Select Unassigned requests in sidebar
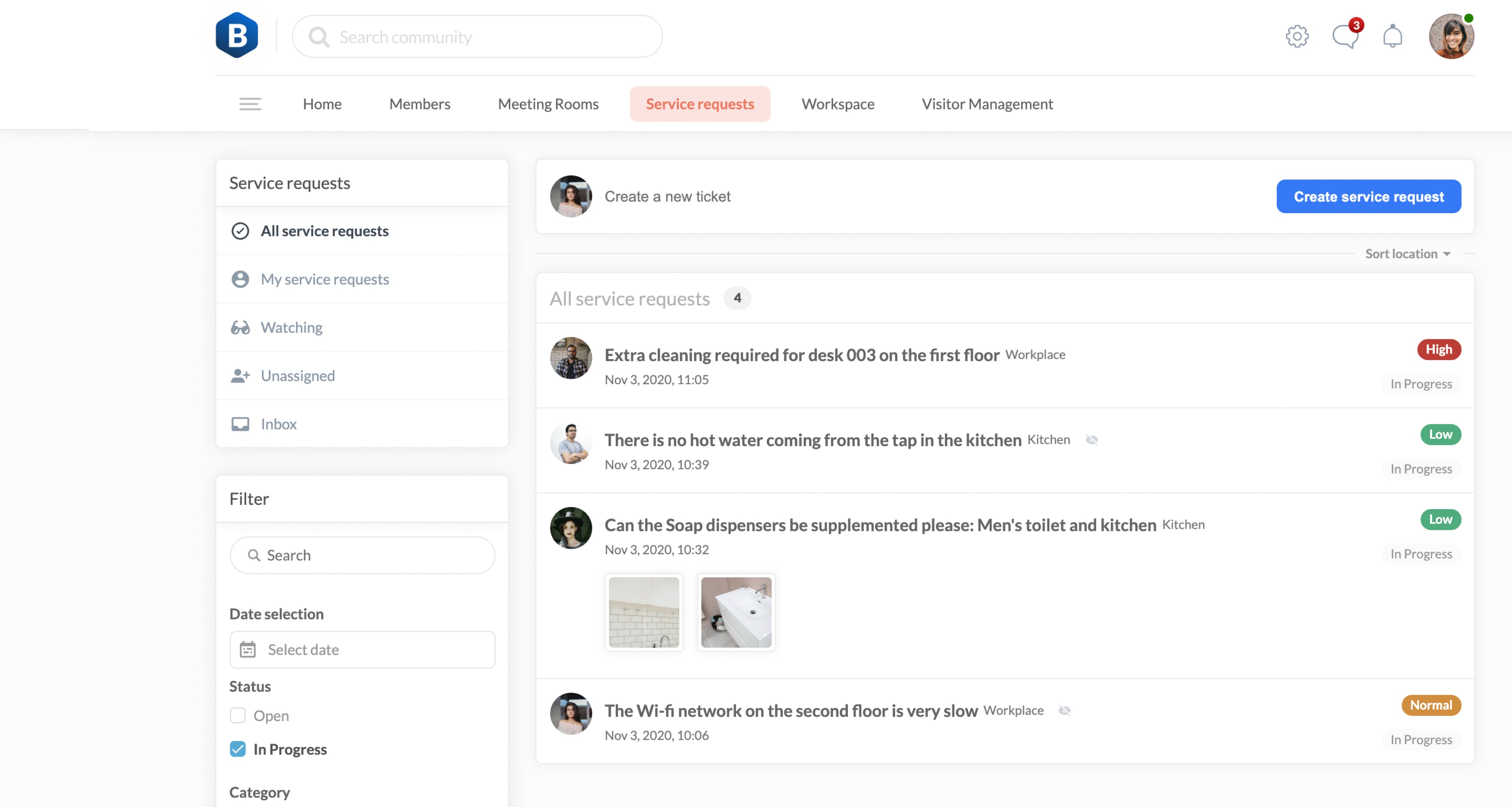This screenshot has height=807, width=1512. tap(297, 375)
